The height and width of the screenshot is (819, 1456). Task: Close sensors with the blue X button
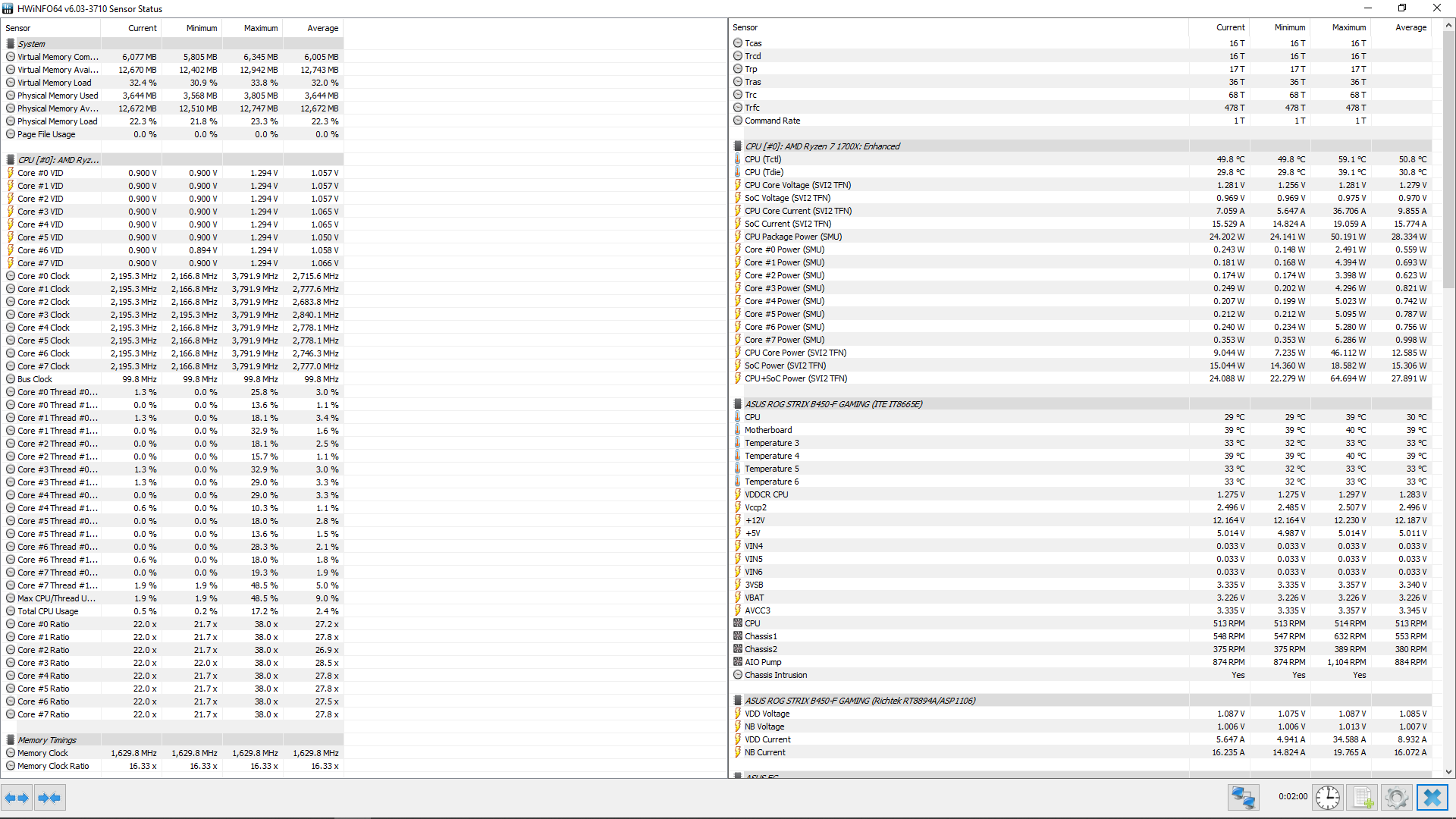pos(1432,798)
